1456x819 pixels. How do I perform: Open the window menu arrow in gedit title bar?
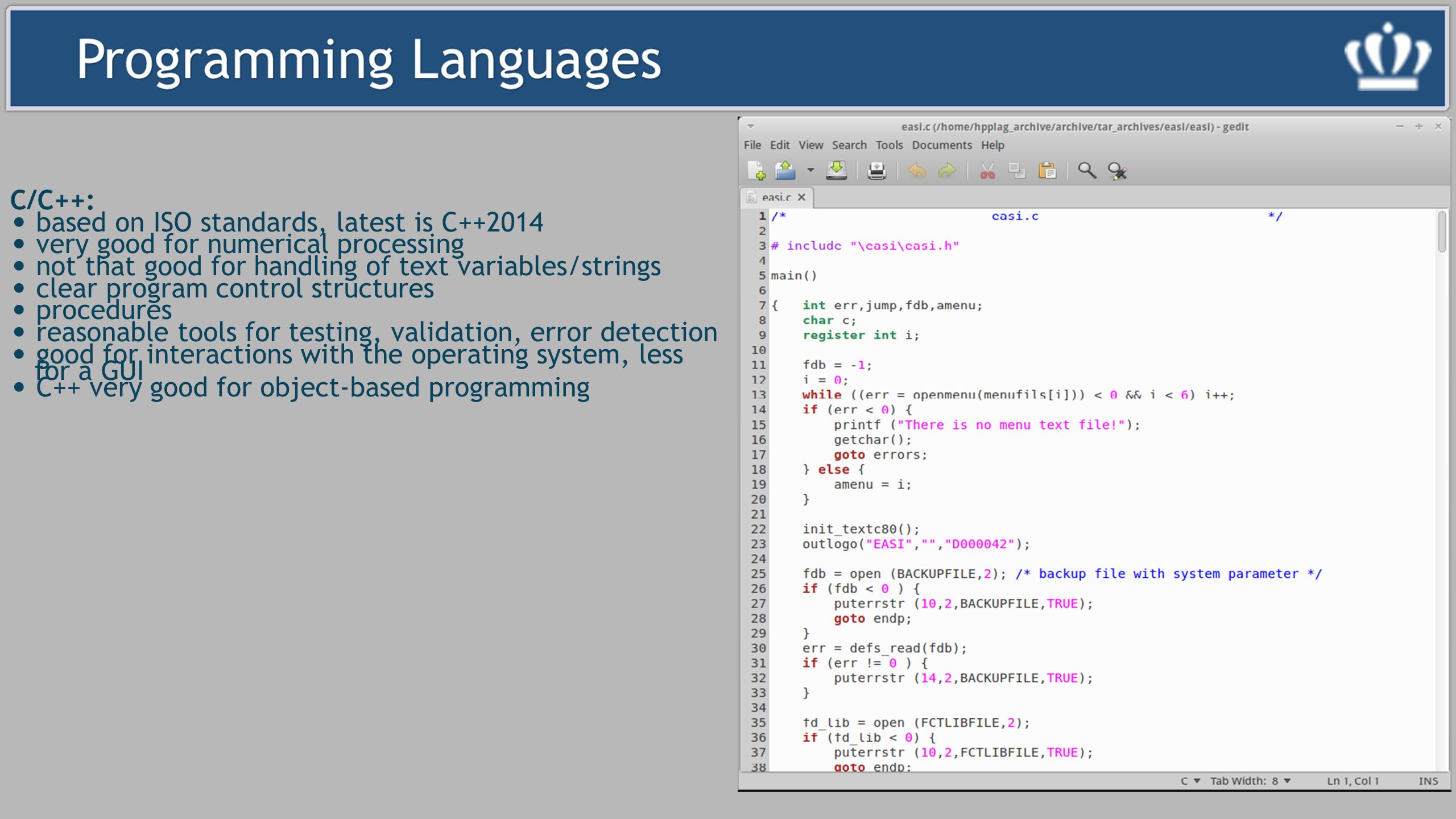750,126
